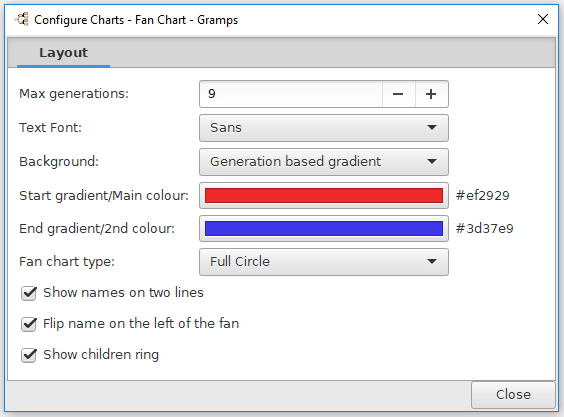Click the End gradient/2nd colour label

tap(97, 229)
